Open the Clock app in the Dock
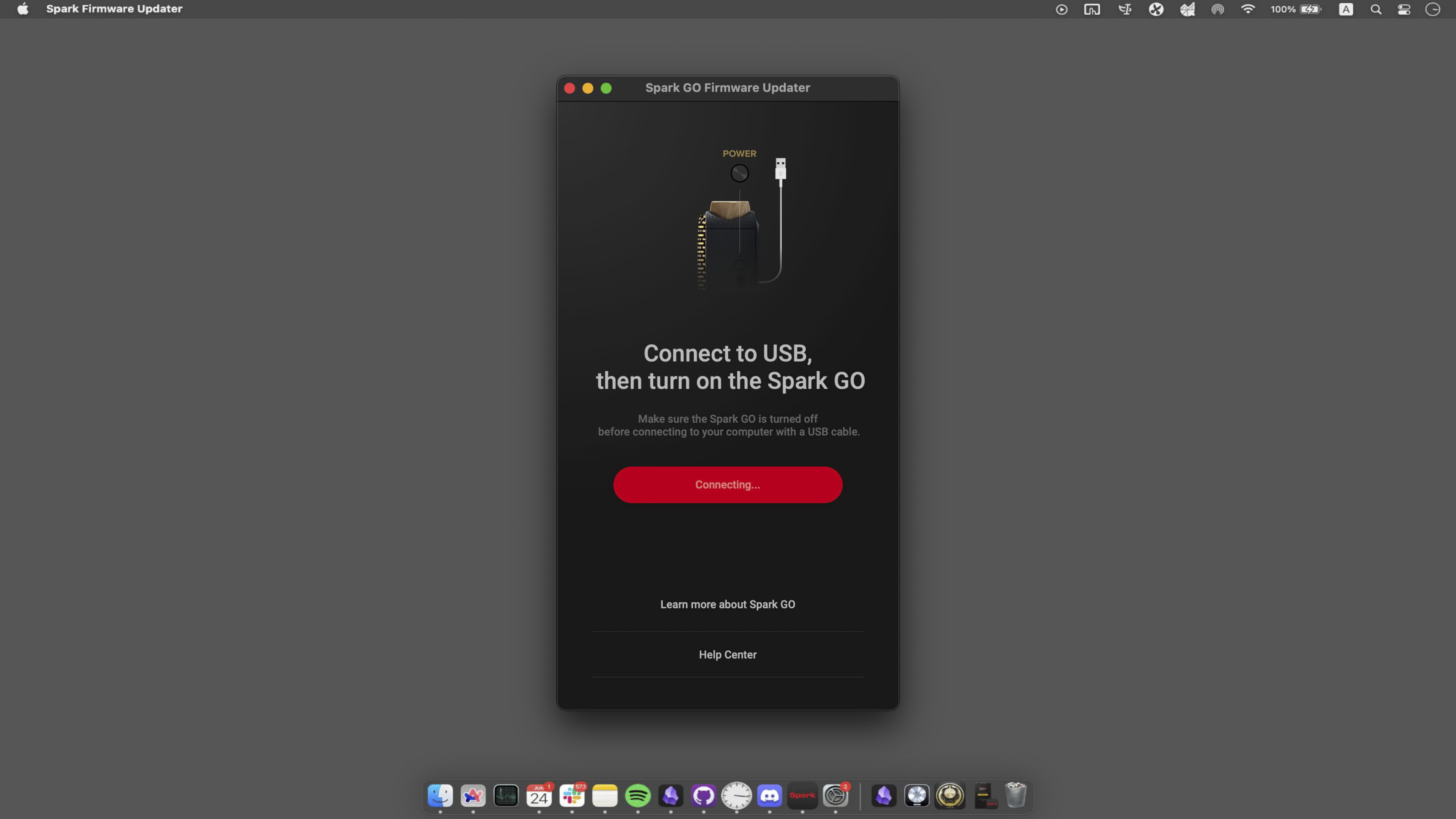Viewport: 1456px width, 819px height. pos(736,796)
